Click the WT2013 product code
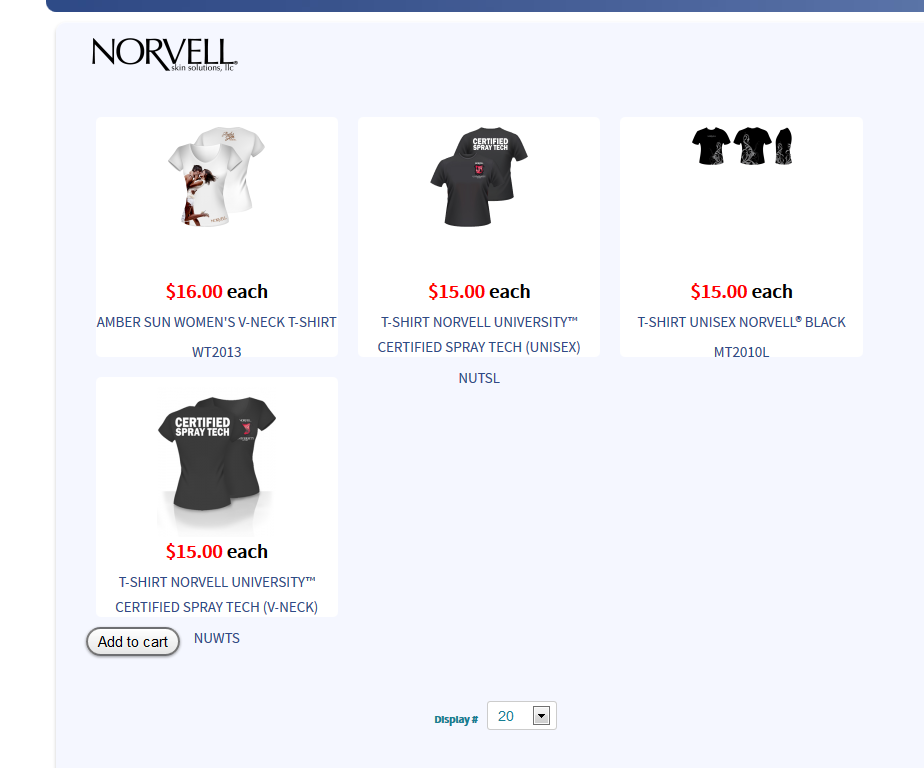This screenshot has height=768, width=924. click(x=216, y=352)
